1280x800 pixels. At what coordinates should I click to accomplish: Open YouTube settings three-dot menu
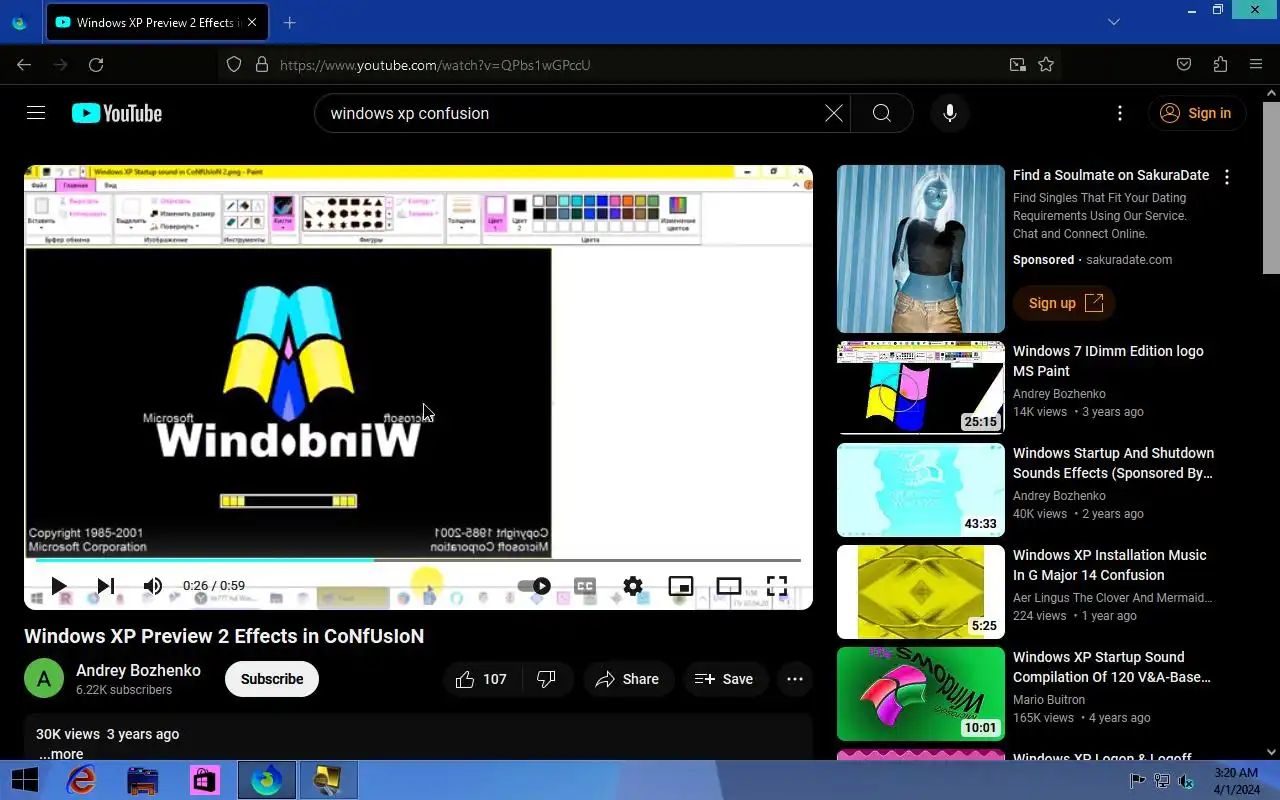pyautogui.click(x=1120, y=113)
